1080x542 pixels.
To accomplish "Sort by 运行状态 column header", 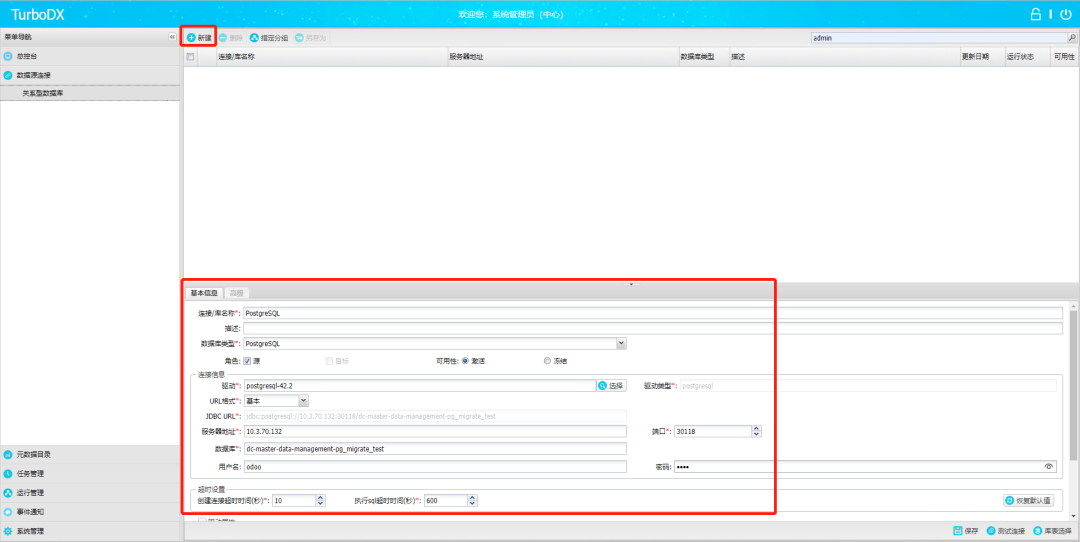I will [1028, 57].
